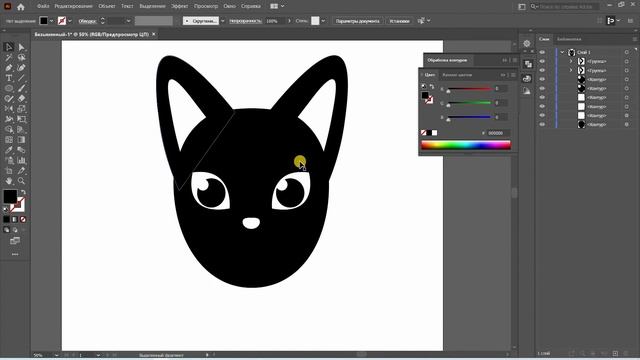
Task: Select the Pen tool
Action: [x=9, y=68]
